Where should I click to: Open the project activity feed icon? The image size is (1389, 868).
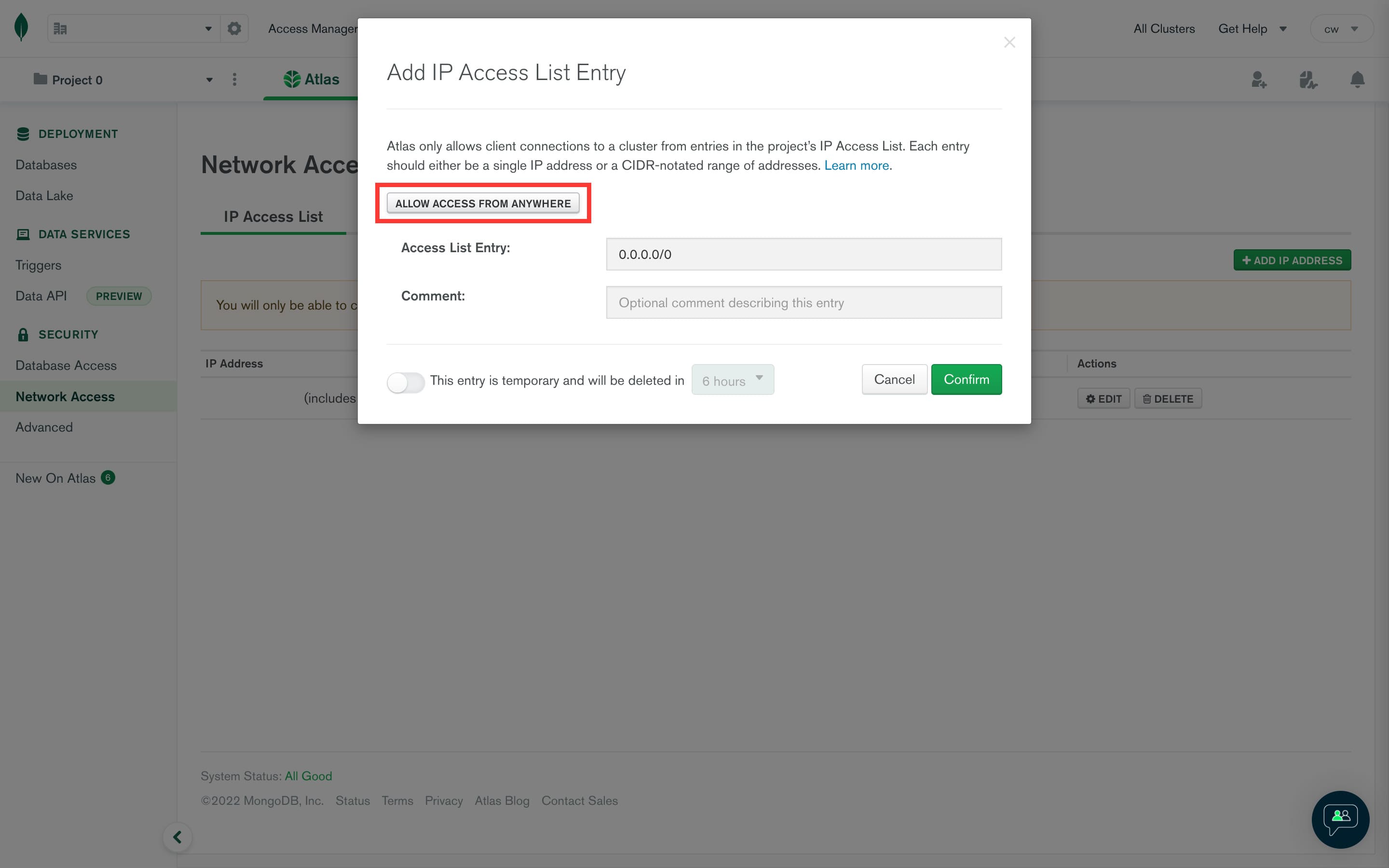1308,79
